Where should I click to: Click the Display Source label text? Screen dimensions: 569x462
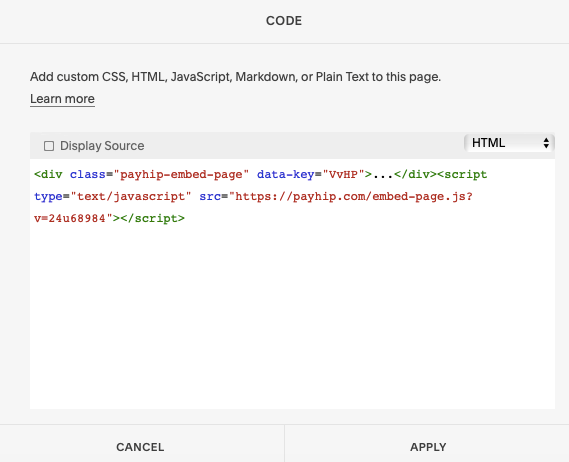tap(102, 146)
